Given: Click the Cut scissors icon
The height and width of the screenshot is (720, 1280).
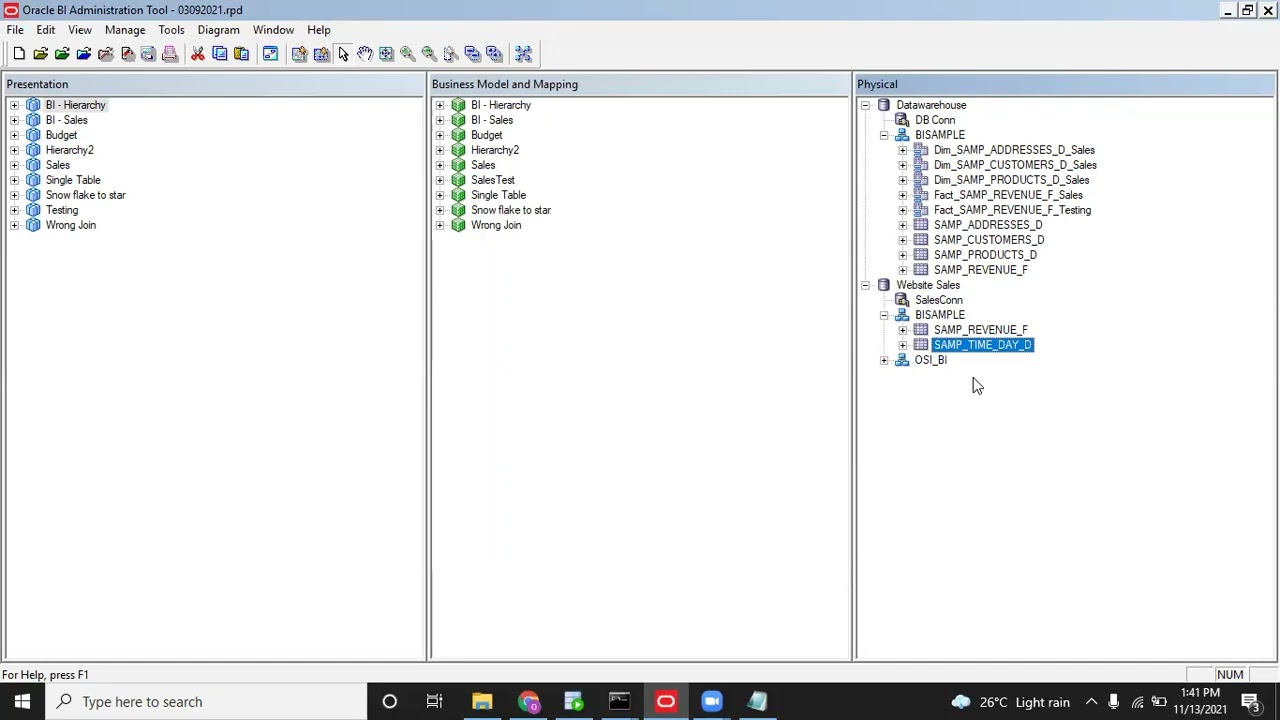Looking at the screenshot, I should coord(198,54).
